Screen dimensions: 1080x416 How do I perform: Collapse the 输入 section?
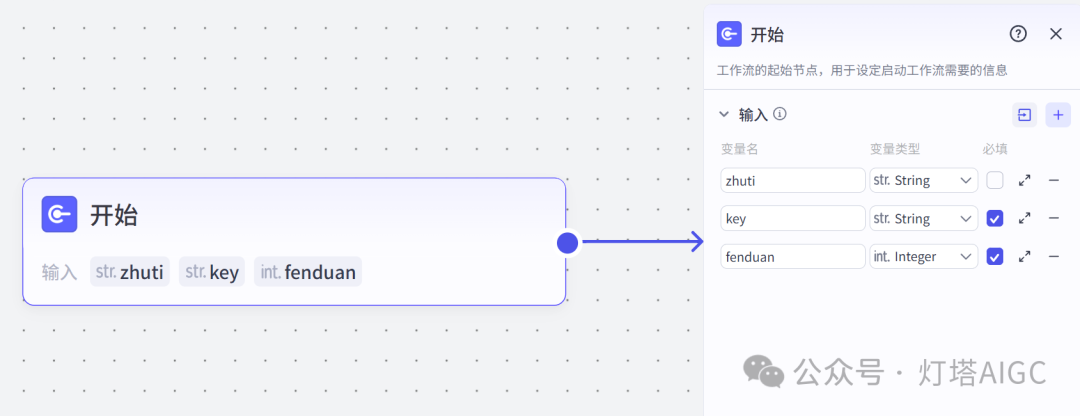point(725,115)
